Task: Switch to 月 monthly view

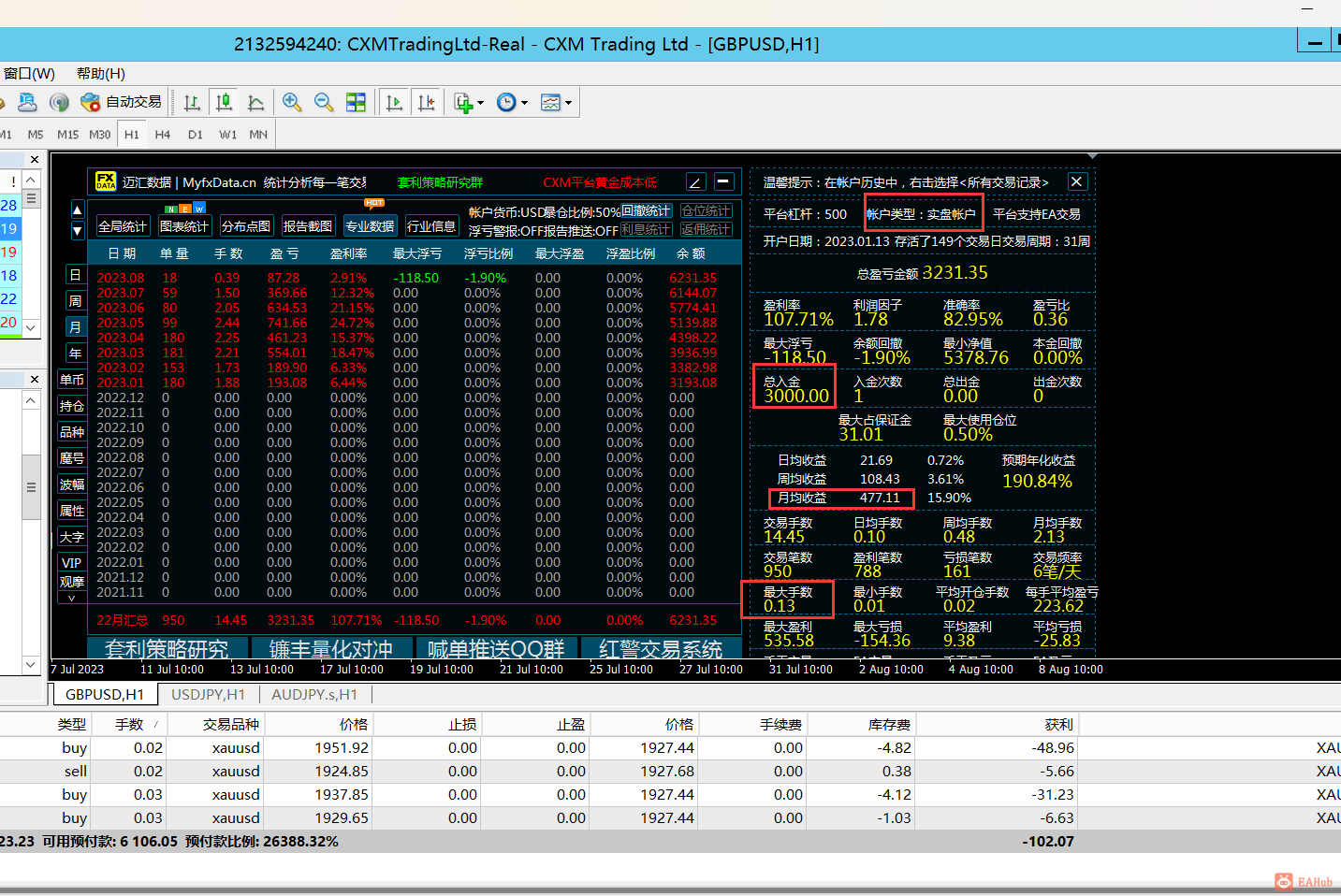Action: pyautogui.click(x=75, y=327)
